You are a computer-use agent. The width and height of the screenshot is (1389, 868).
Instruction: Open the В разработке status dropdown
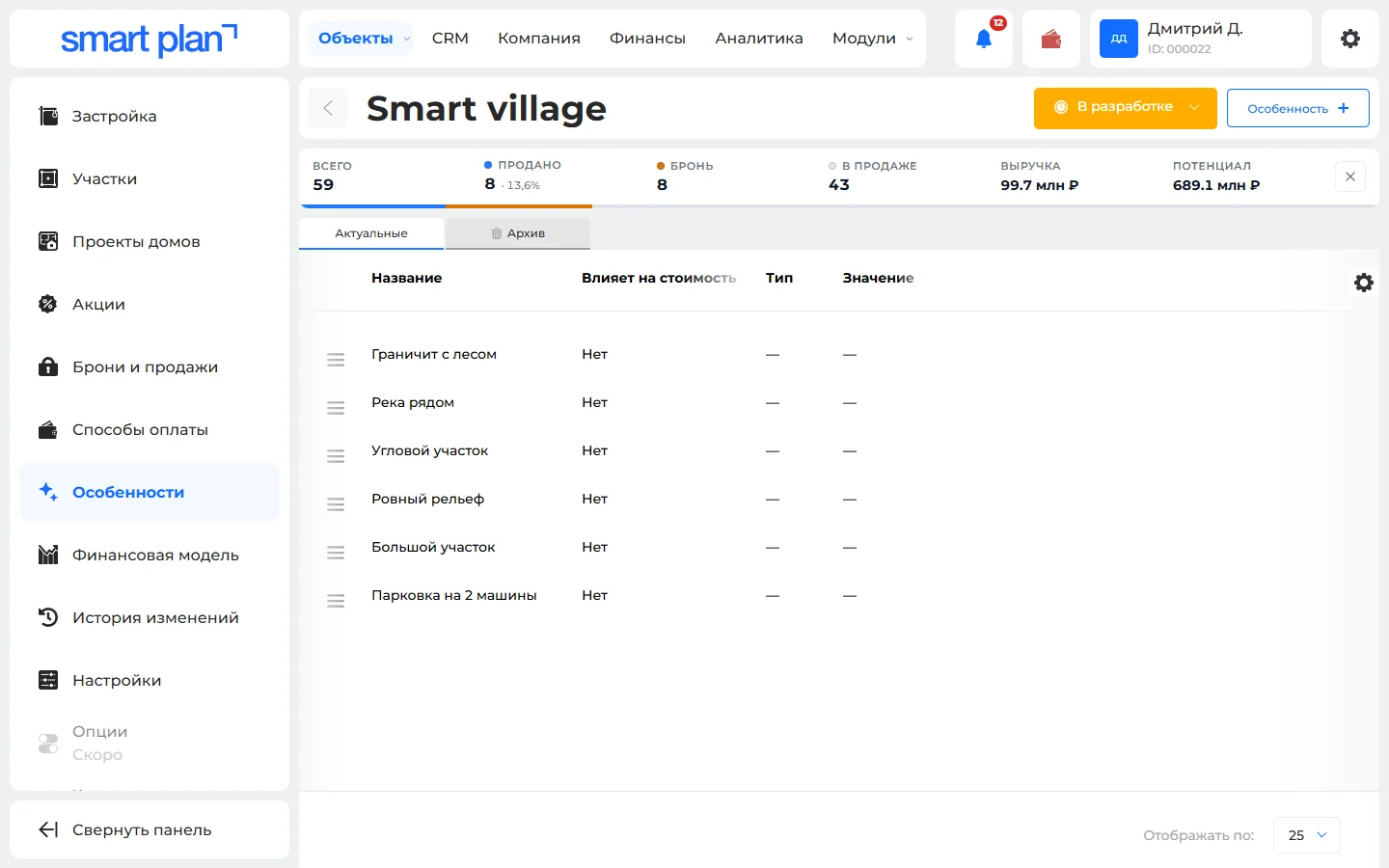pos(1126,107)
